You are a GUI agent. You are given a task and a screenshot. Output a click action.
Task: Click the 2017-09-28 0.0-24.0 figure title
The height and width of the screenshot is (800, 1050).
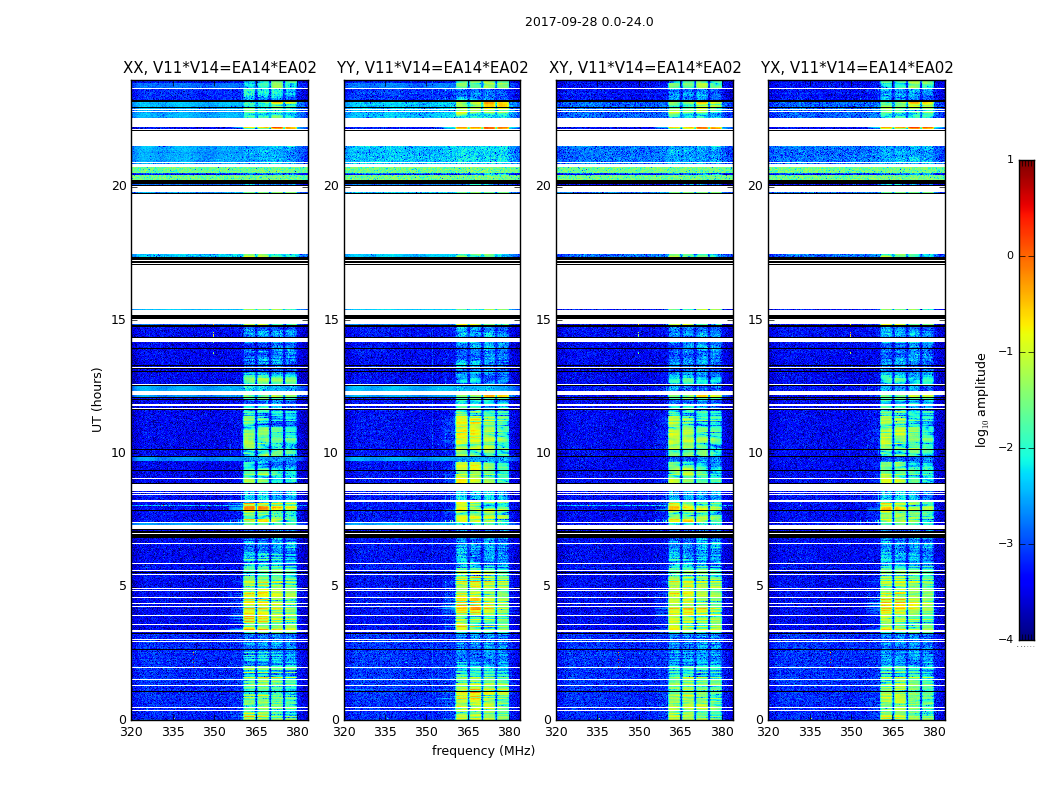click(589, 21)
